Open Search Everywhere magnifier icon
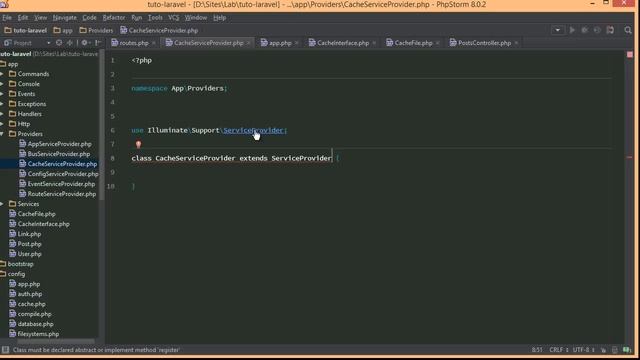This screenshot has height=360, width=640. coord(628,30)
